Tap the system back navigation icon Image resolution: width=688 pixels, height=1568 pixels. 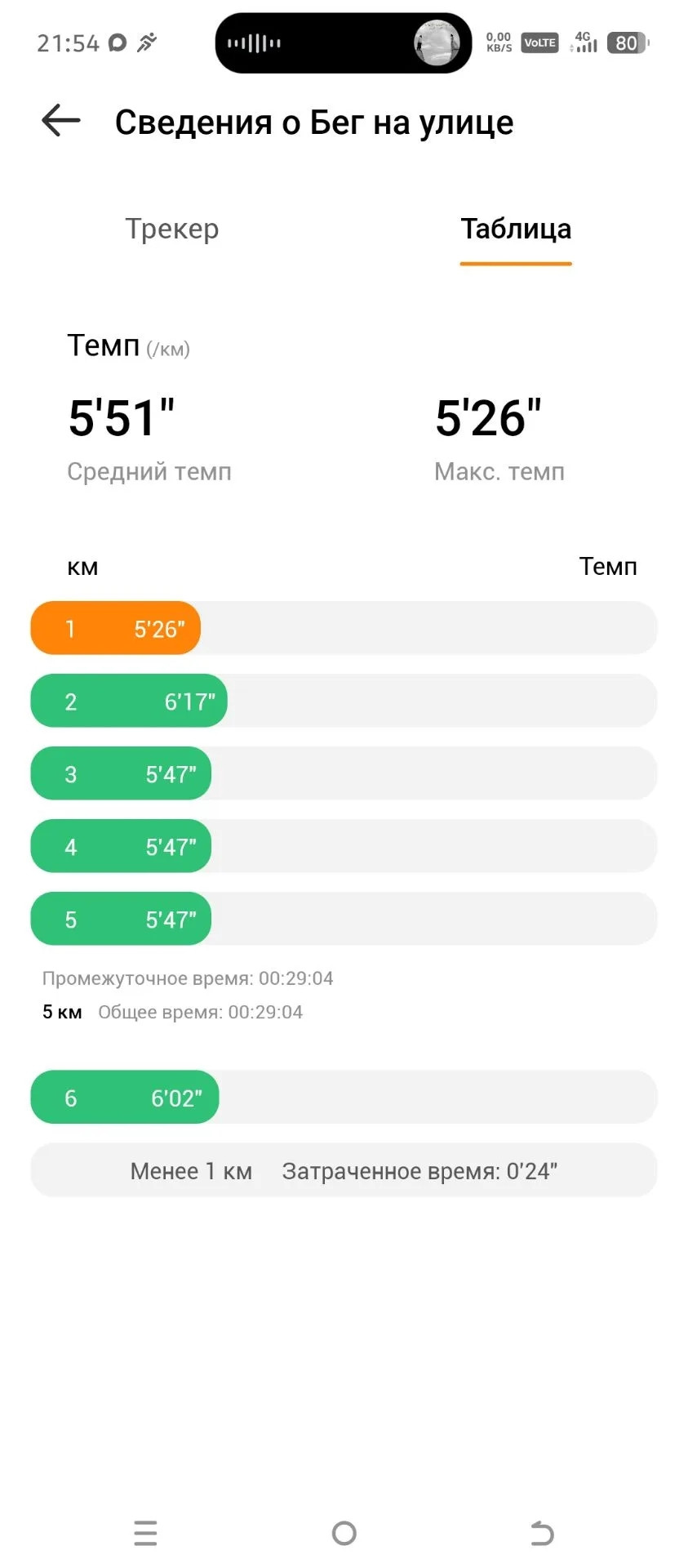pos(542,1533)
